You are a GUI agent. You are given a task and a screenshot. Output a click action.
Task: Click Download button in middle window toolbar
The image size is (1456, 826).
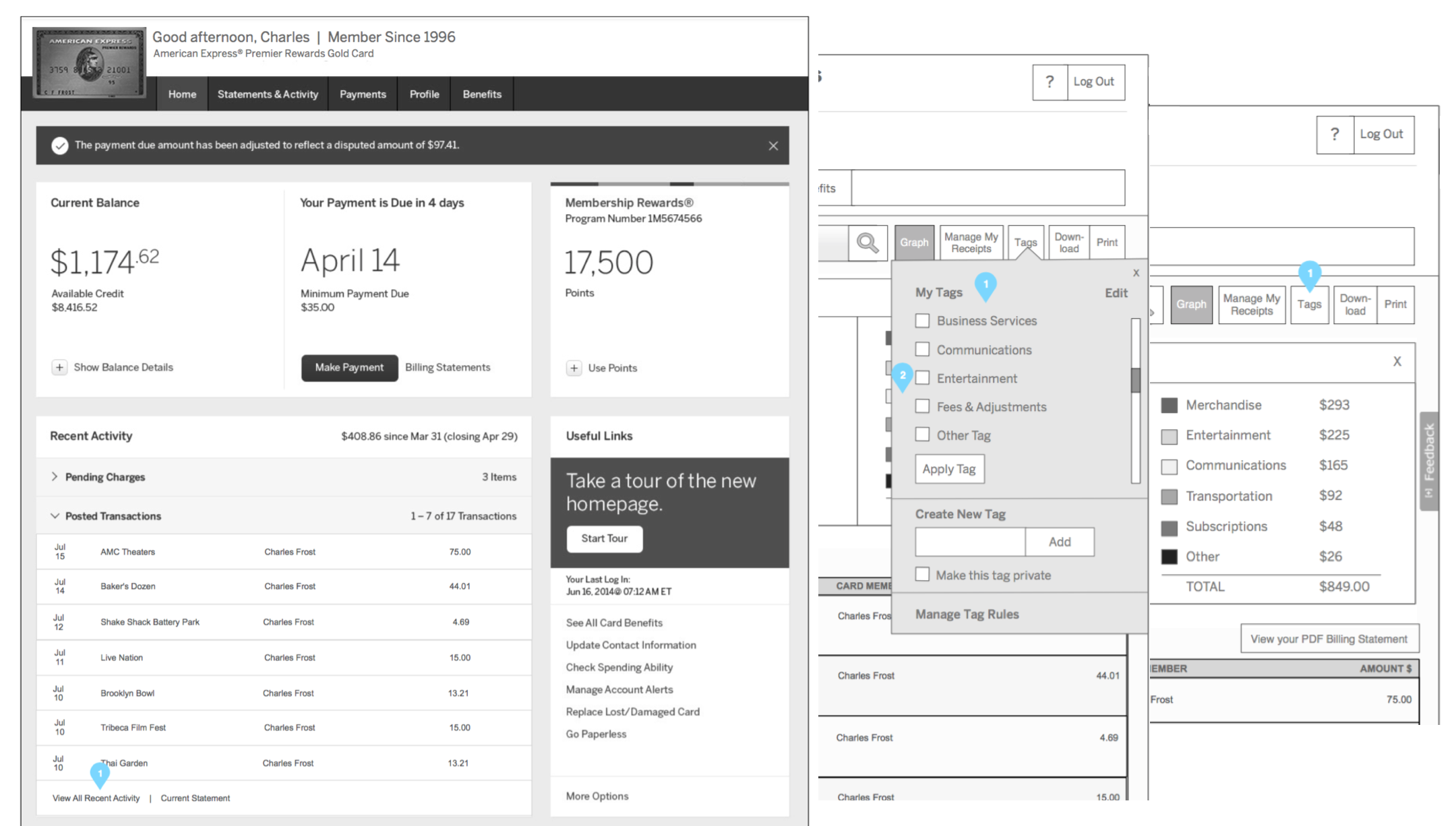pyautogui.click(x=1069, y=243)
